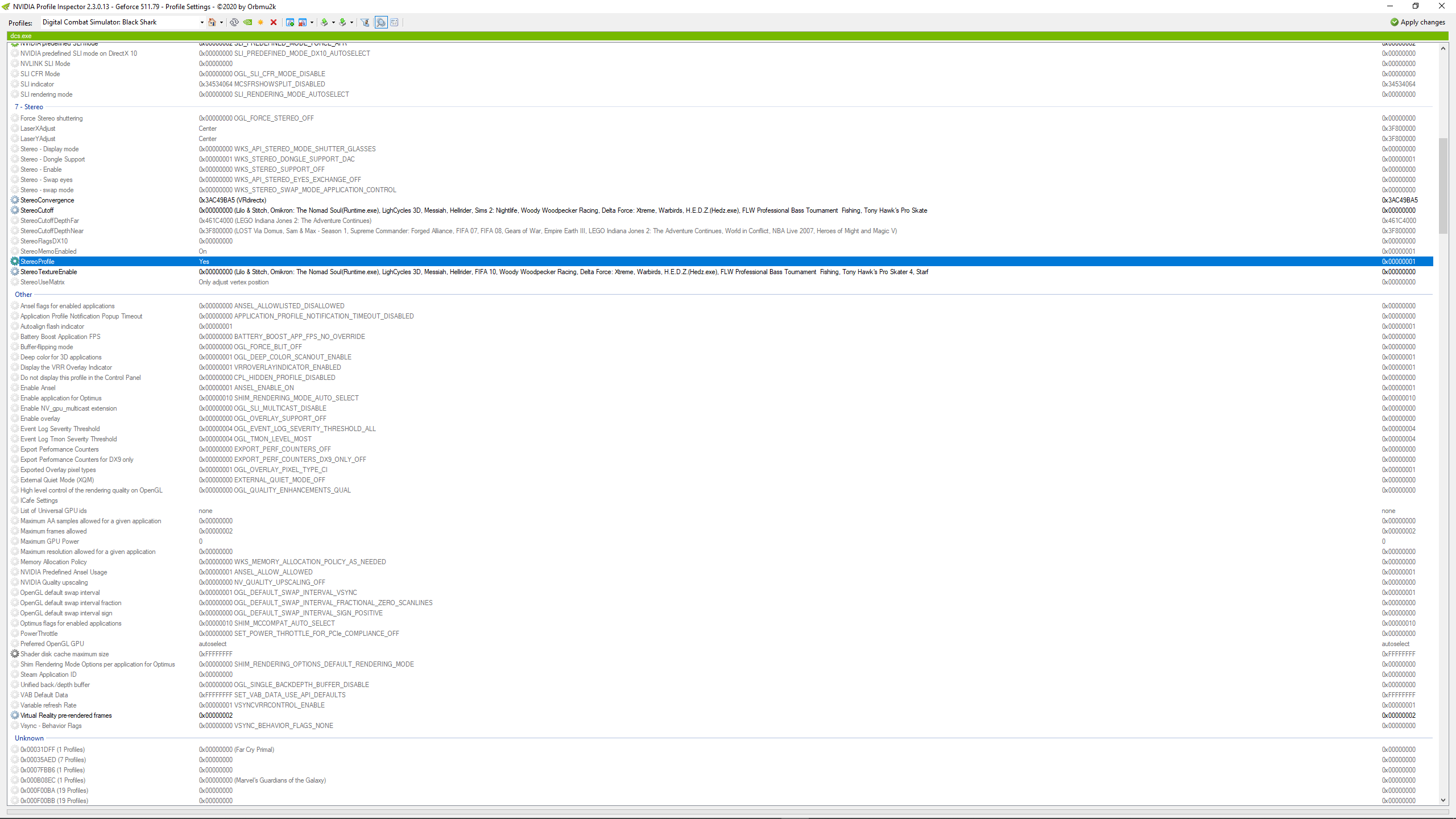Image resolution: width=1456 pixels, height=819 pixels.
Task: Click the gear icon beside Enable Ansel
Action: [x=15, y=388]
